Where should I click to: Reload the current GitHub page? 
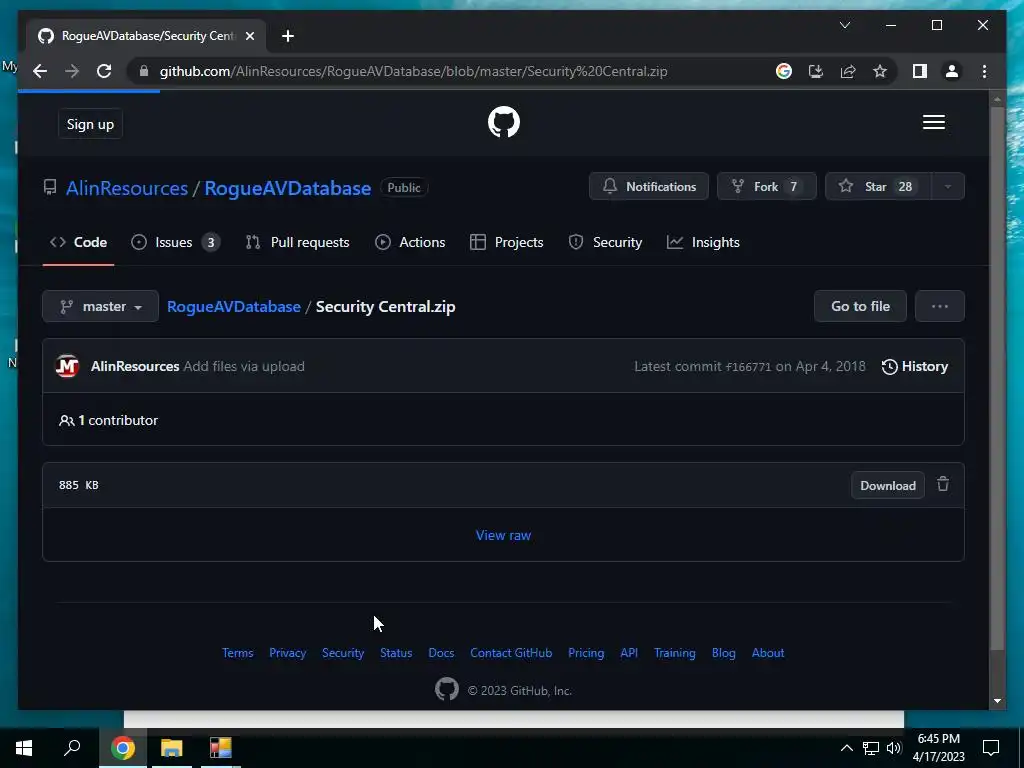[104, 71]
